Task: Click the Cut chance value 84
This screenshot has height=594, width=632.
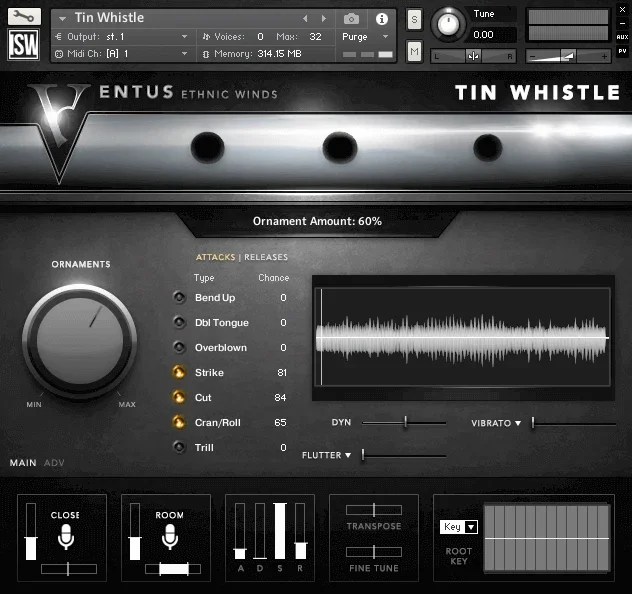Action: [x=280, y=398]
